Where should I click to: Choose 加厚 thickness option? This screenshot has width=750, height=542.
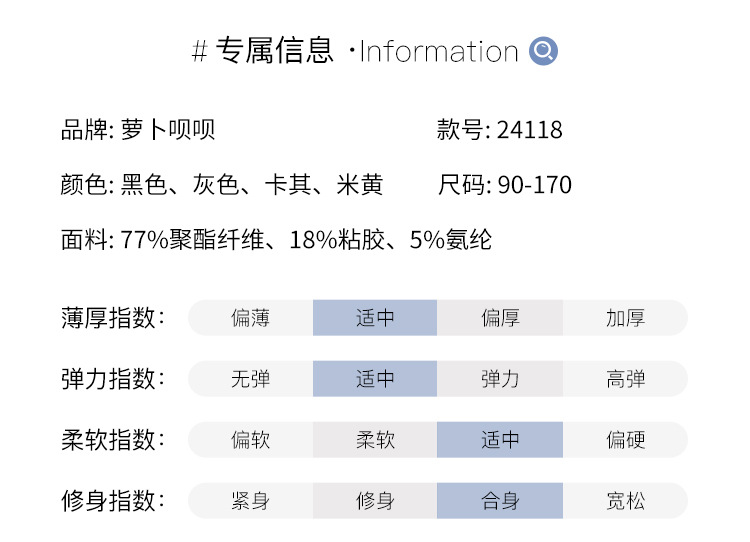pos(625,318)
